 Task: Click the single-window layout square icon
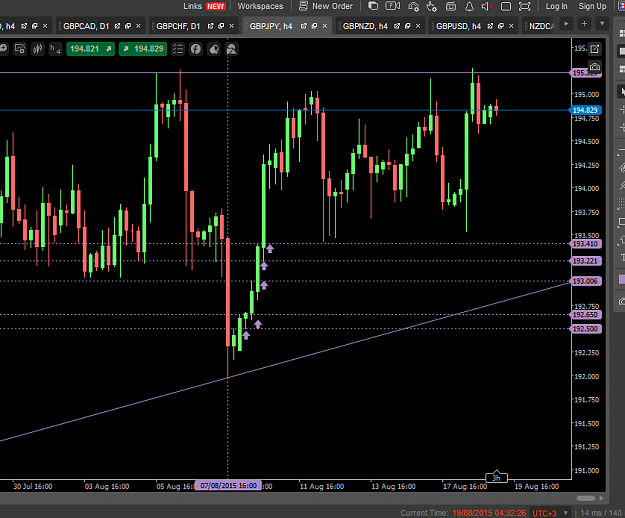pos(506,6)
